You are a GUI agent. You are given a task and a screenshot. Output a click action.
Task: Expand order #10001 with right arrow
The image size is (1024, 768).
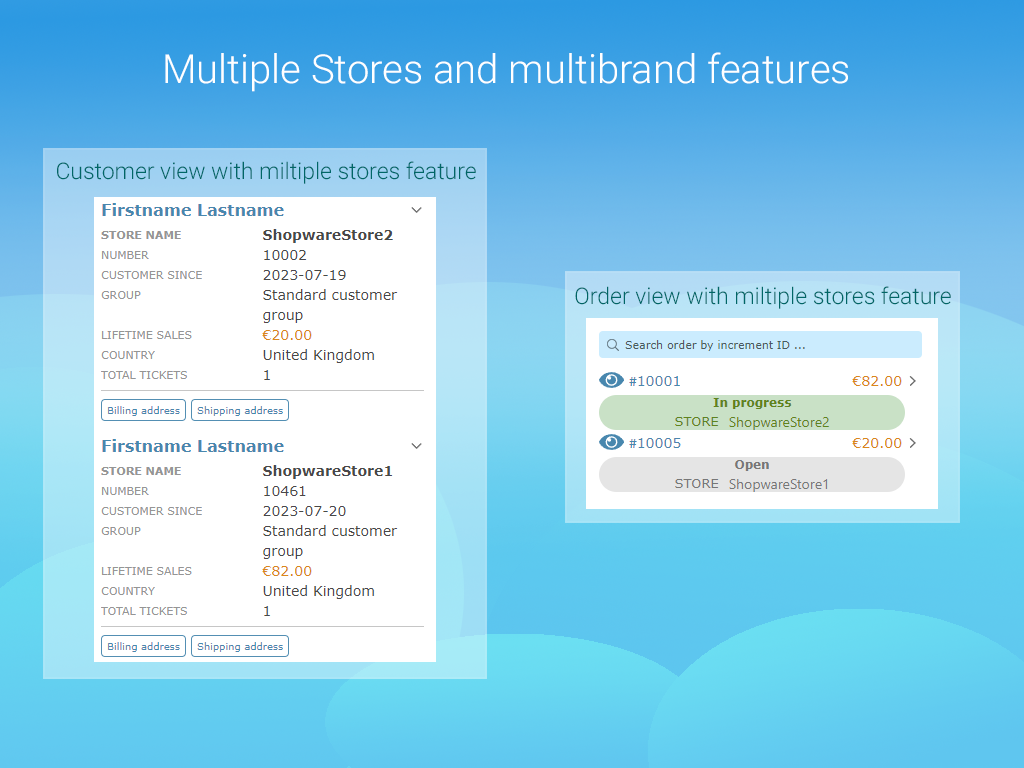912,381
